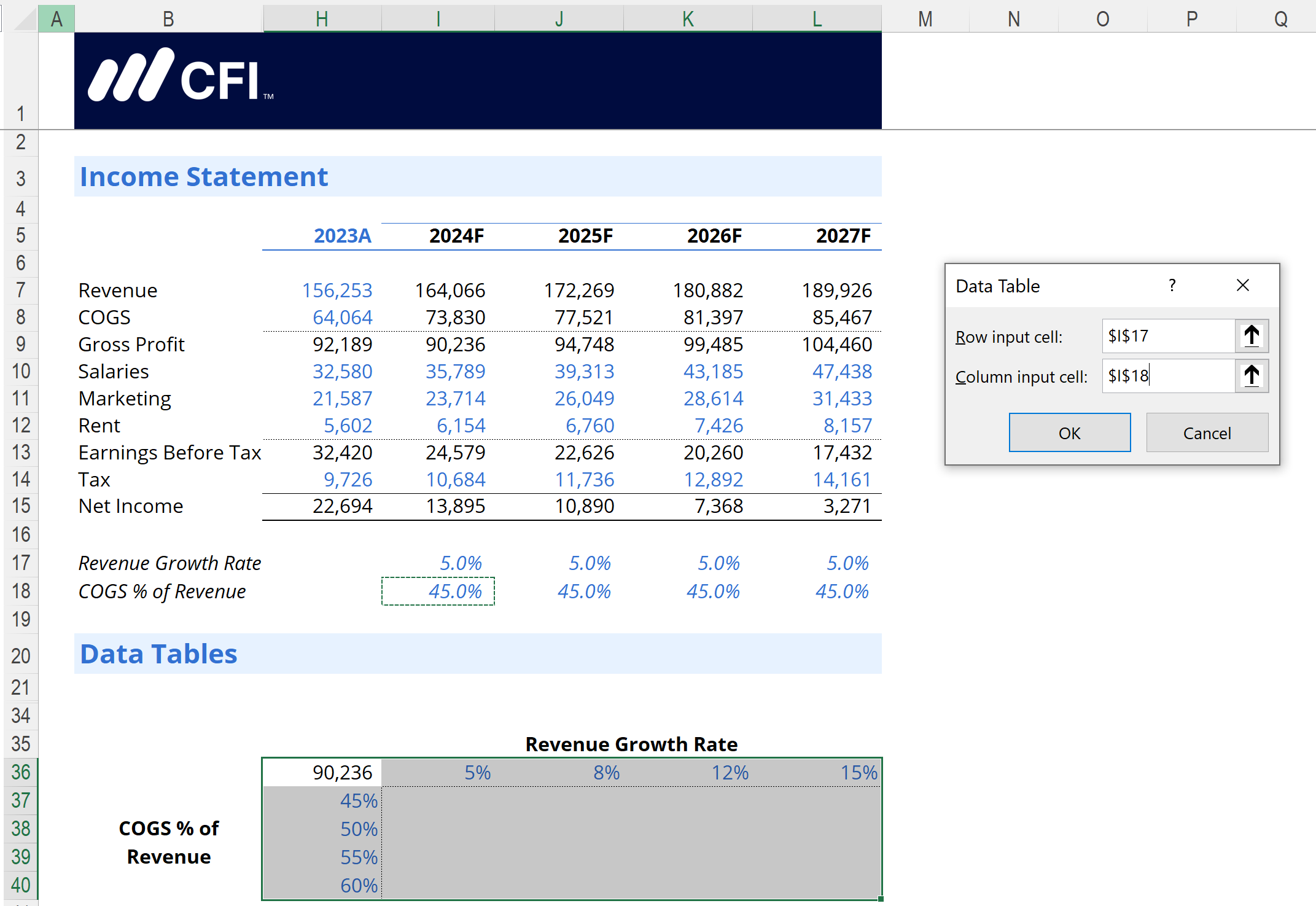The height and width of the screenshot is (906, 1316).
Task: Click collapse-dialog arrow beside Column input cell
Action: pos(1252,376)
